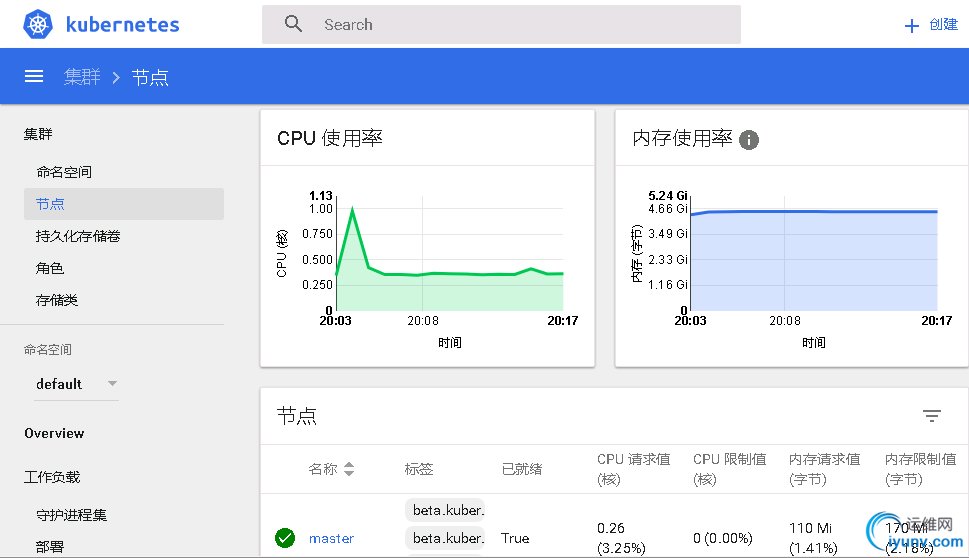Click the 集群 breadcrumb link
This screenshot has width=969, height=558.
(x=82, y=77)
